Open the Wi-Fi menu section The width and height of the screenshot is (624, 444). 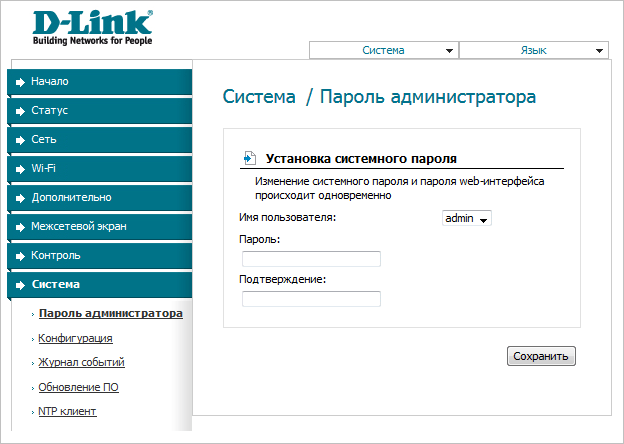99,169
